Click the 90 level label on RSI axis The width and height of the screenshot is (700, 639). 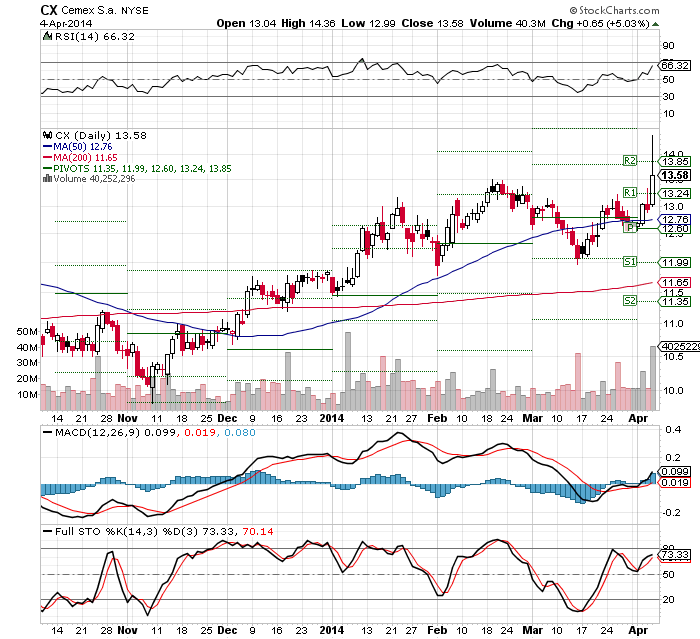pyautogui.click(x=668, y=46)
